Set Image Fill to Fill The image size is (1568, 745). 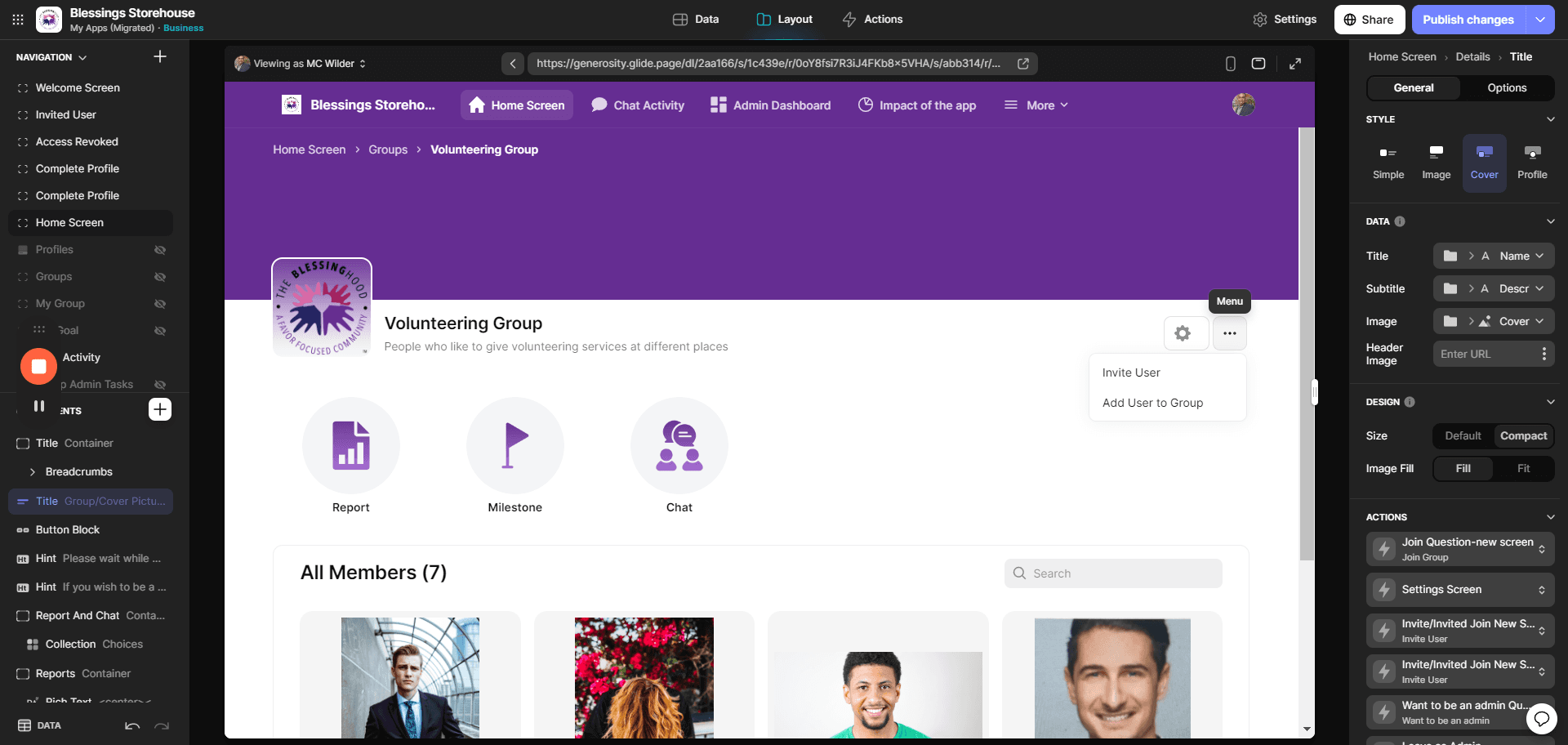tap(1463, 469)
